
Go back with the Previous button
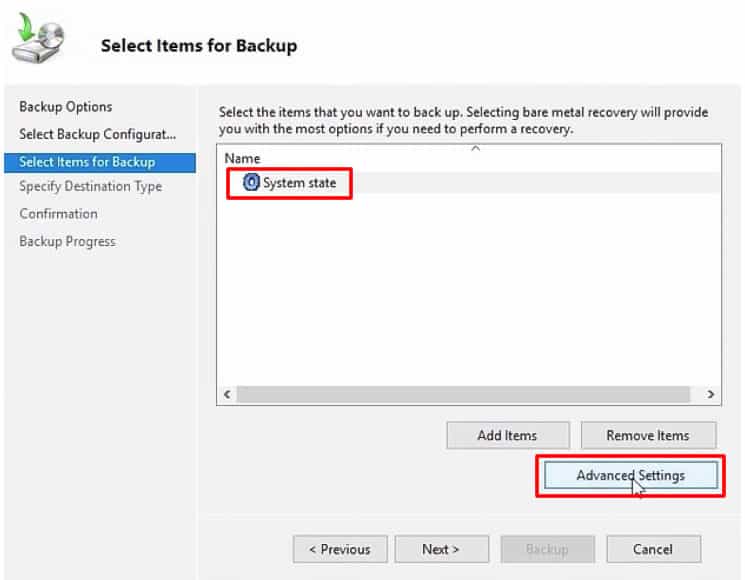tap(339, 549)
